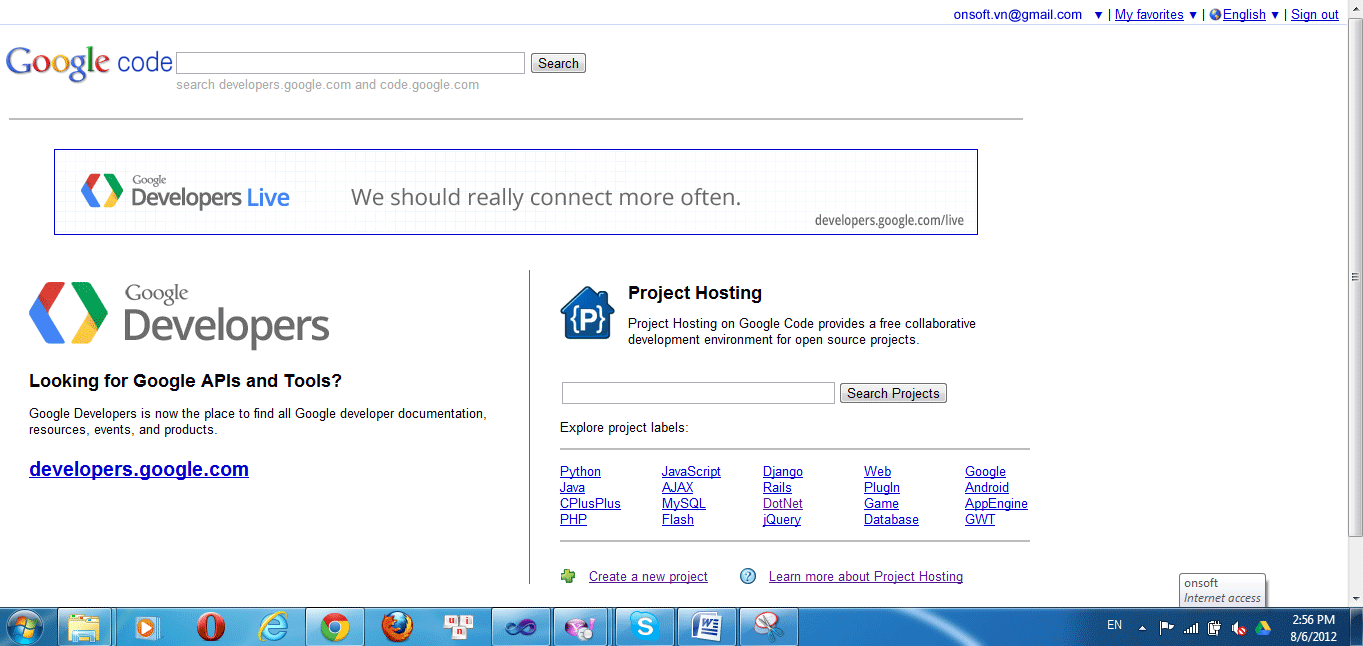Image resolution: width=1363 pixels, height=646 pixels.
Task: Click the network signal tray icon
Action: (x=1191, y=628)
